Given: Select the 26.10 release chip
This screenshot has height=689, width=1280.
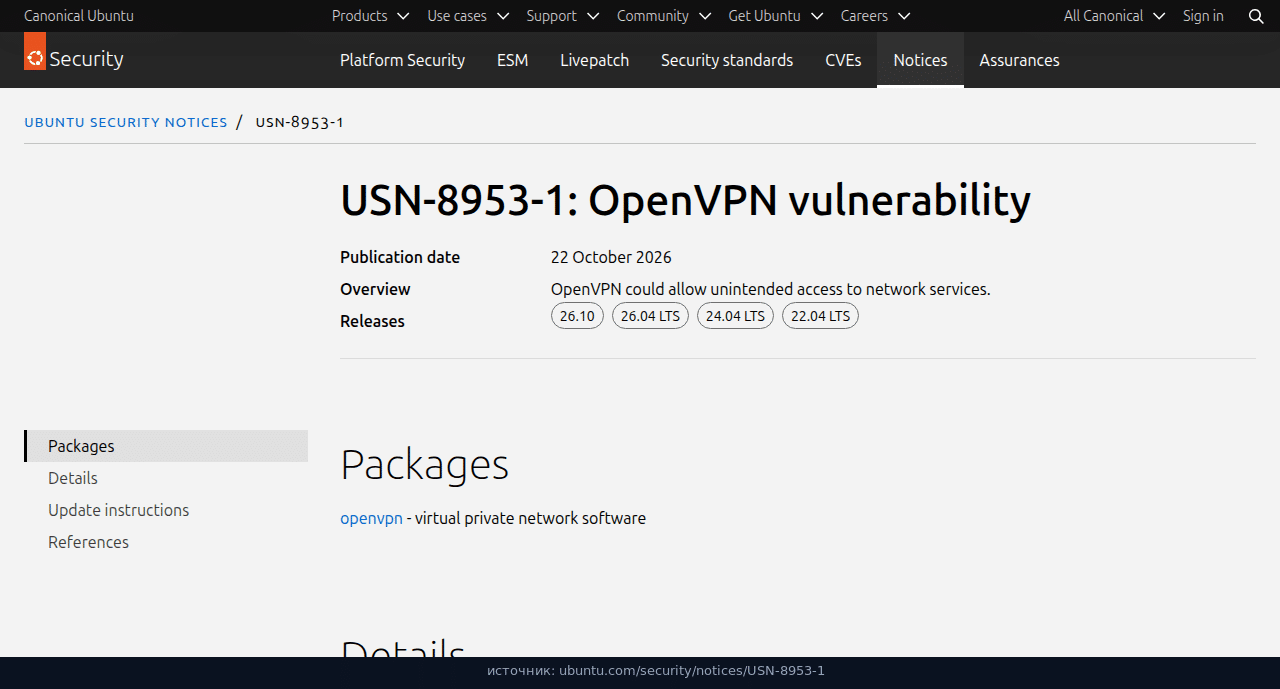Looking at the screenshot, I should [577, 316].
